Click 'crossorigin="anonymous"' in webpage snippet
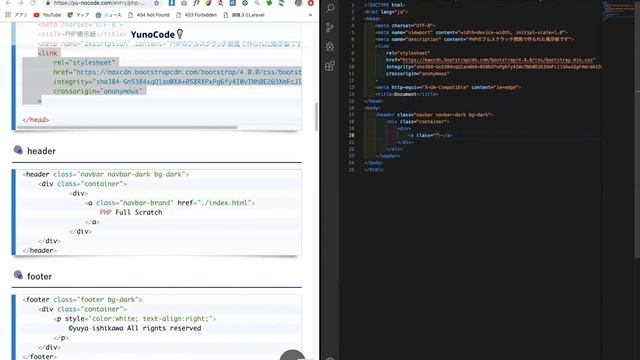The image size is (640, 360). pyautogui.click(x=98, y=91)
